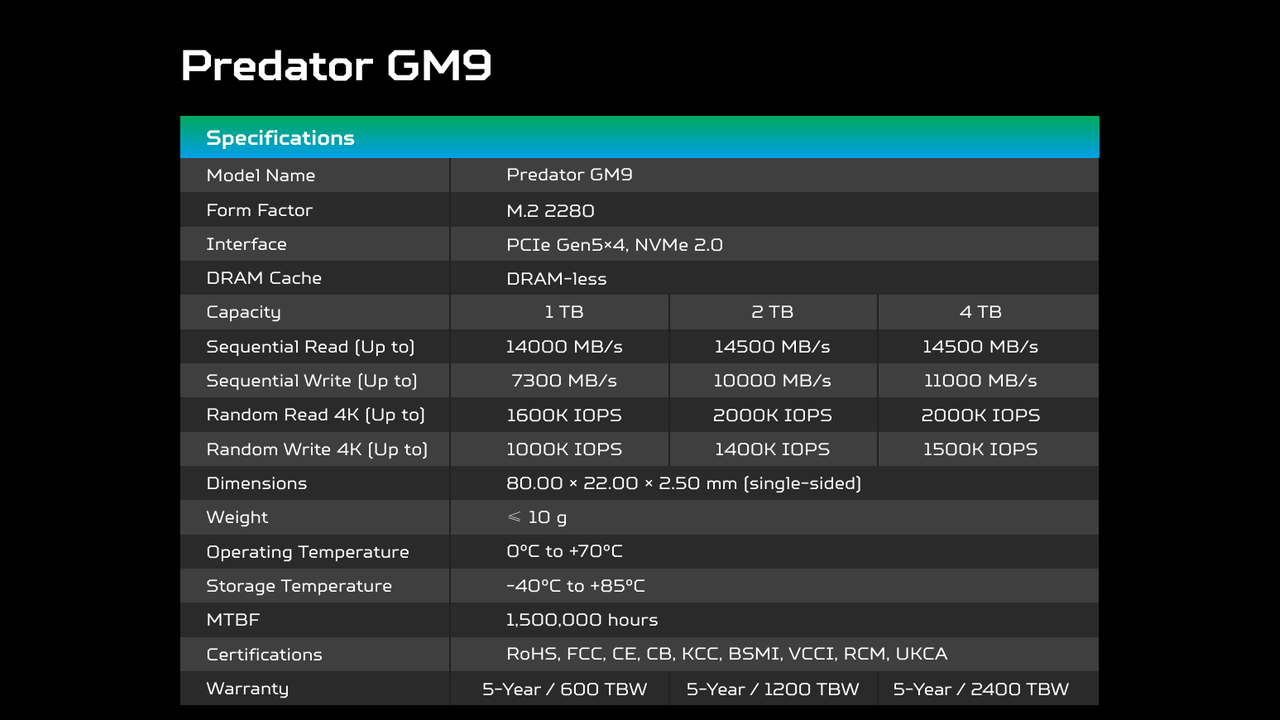Click the "Form Factor" row label
The image size is (1280, 720).
coord(259,210)
